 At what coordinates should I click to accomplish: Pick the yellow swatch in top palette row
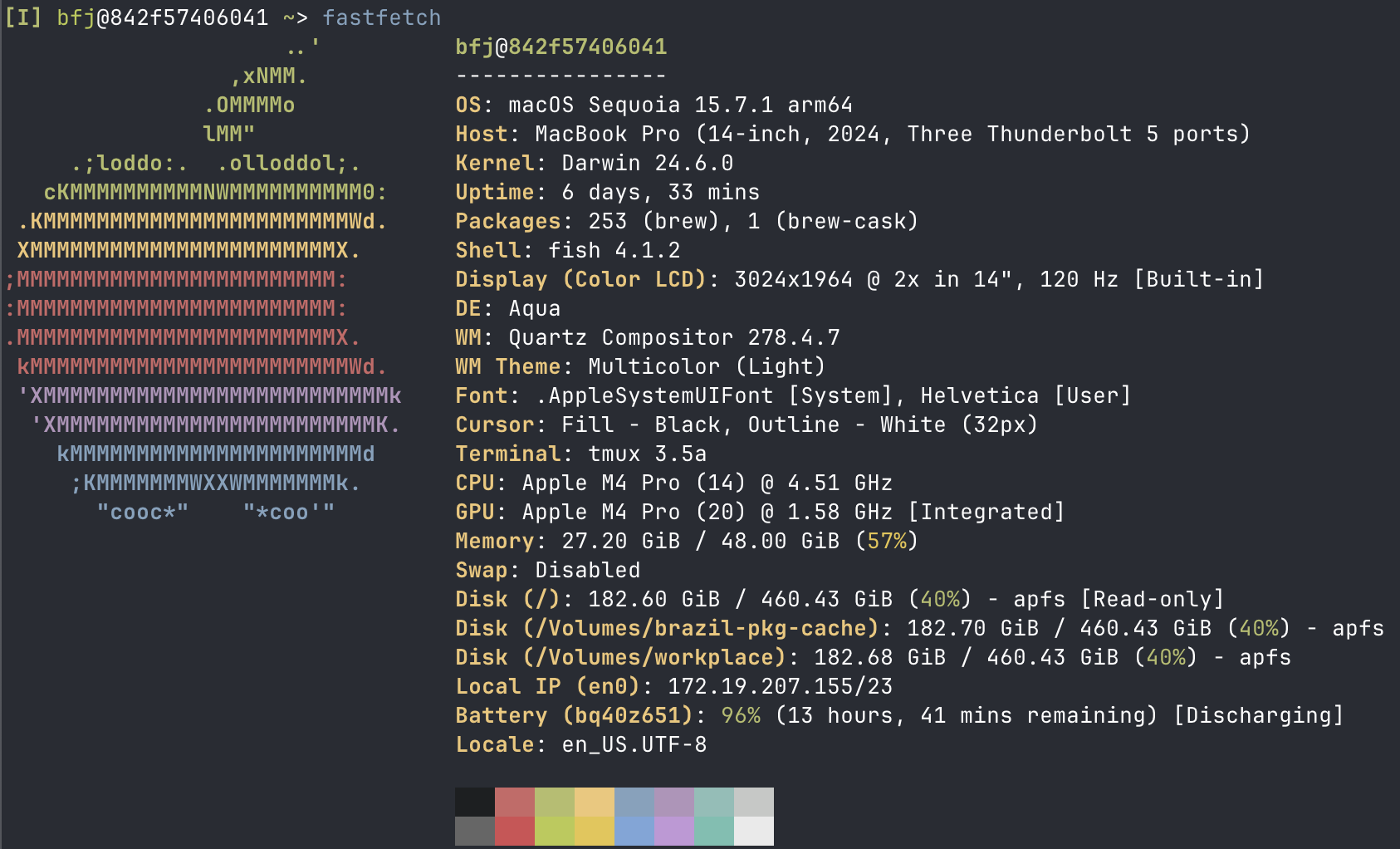pyautogui.click(x=595, y=802)
